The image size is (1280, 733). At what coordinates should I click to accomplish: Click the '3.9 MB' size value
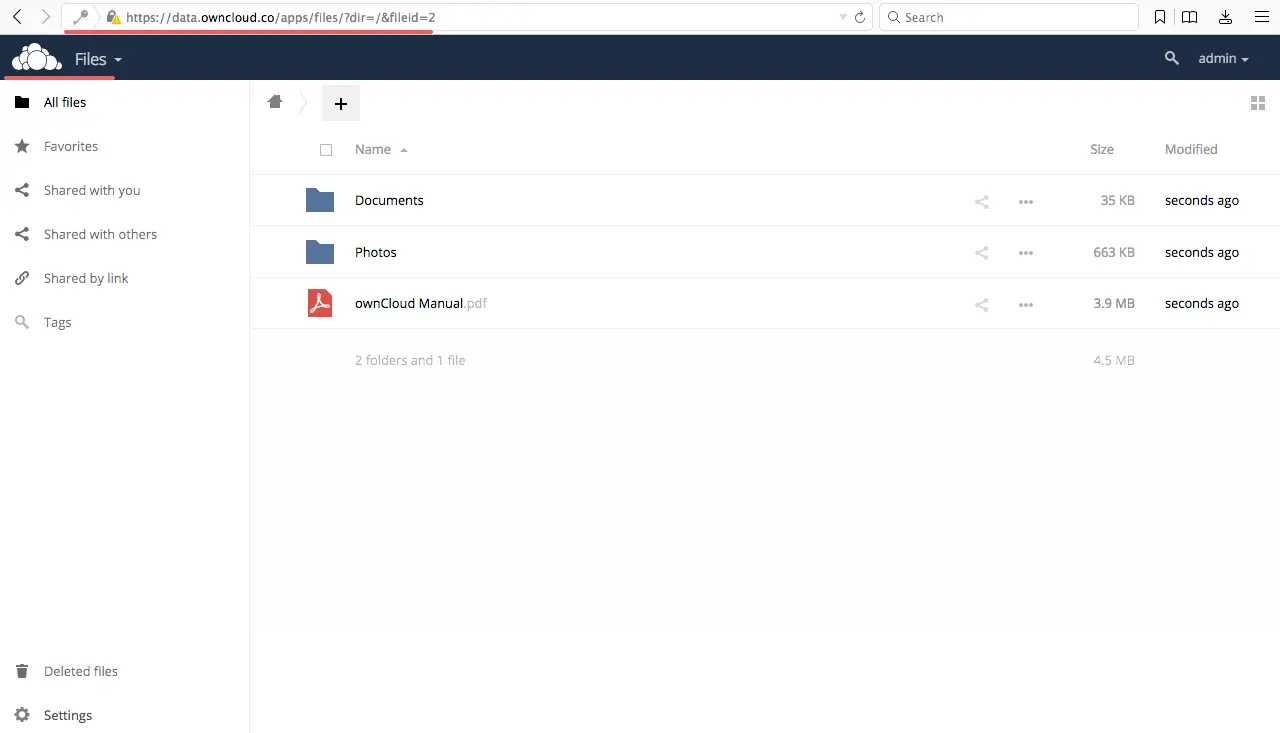point(1114,303)
